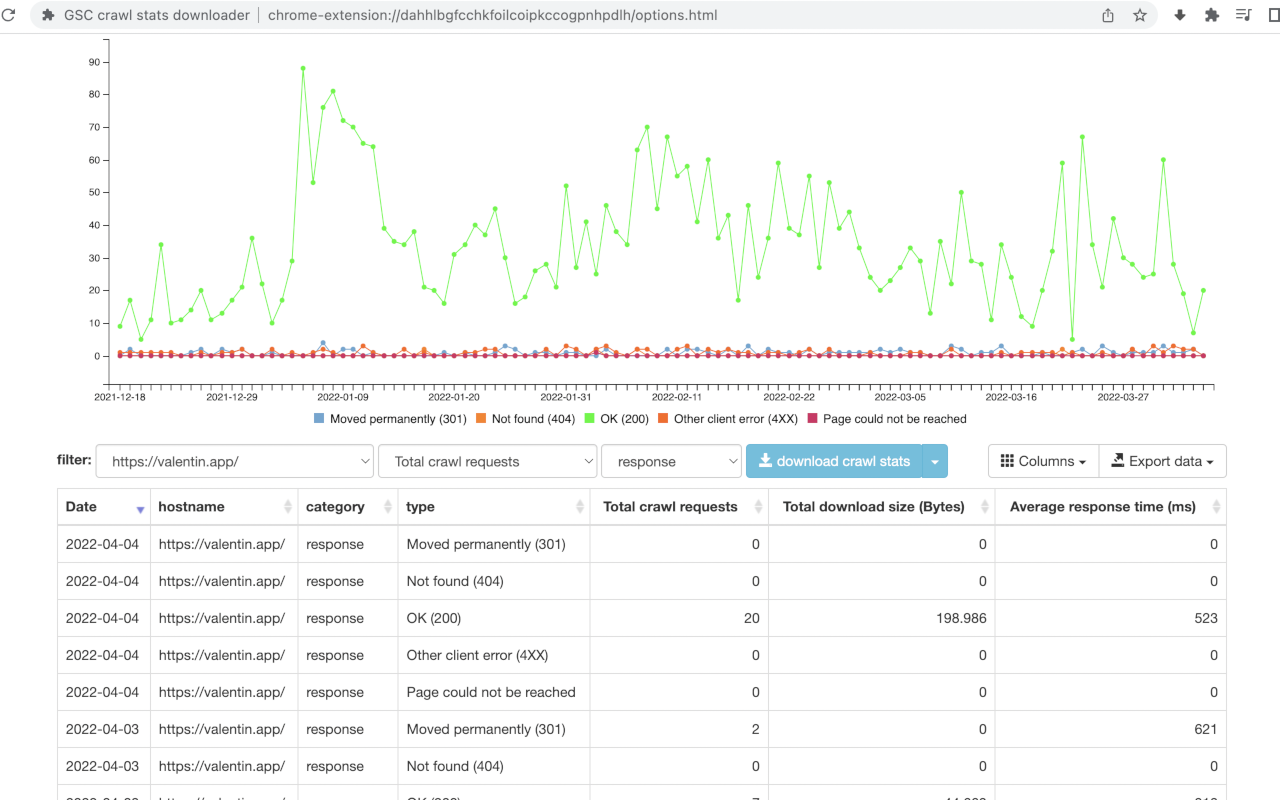Open the reading list icon
Viewport: 1280px width, 800px height.
tap(1243, 15)
